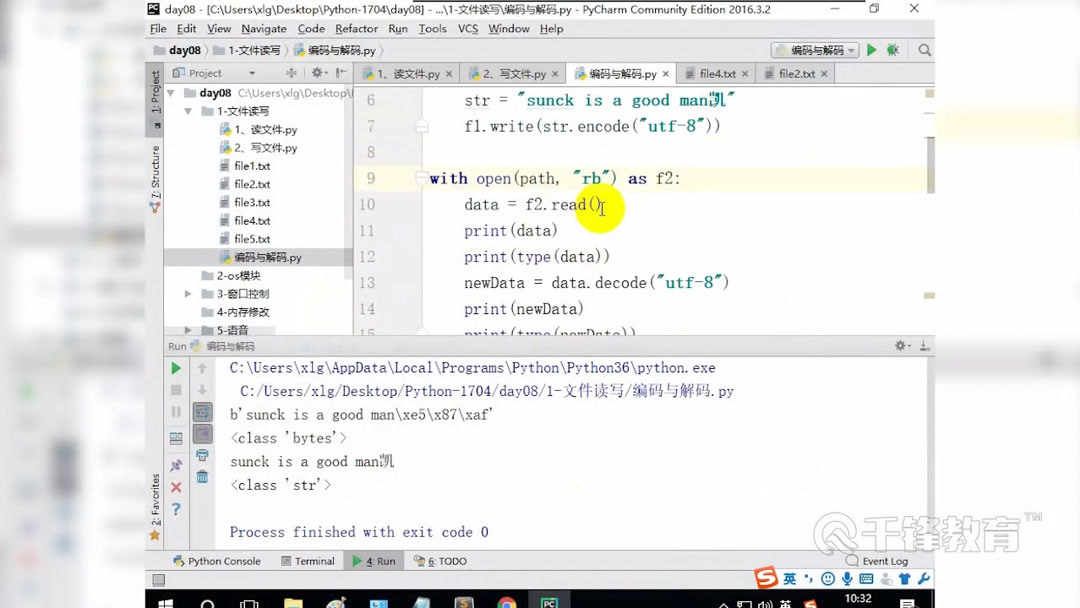Image resolution: width=1080 pixels, height=608 pixels.
Task: Open Search everywhere with the magnifier icon
Action: (923, 49)
